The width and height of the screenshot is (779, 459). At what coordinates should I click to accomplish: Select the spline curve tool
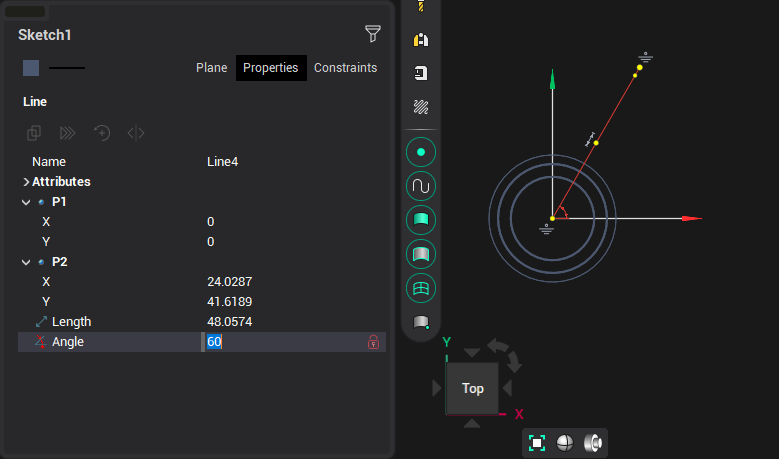tap(421, 186)
